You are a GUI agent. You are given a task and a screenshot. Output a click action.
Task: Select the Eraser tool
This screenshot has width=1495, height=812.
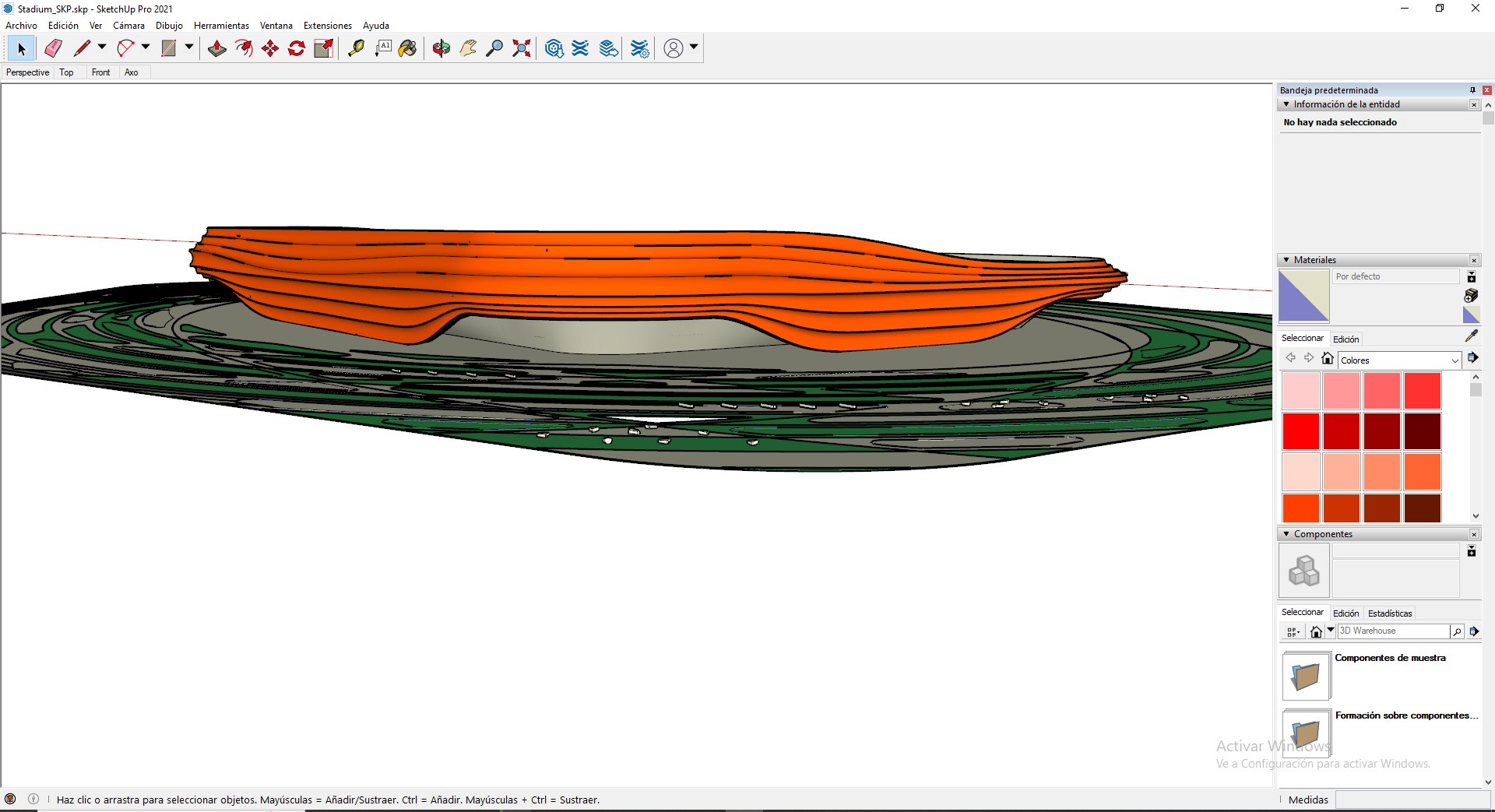[53, 48]
